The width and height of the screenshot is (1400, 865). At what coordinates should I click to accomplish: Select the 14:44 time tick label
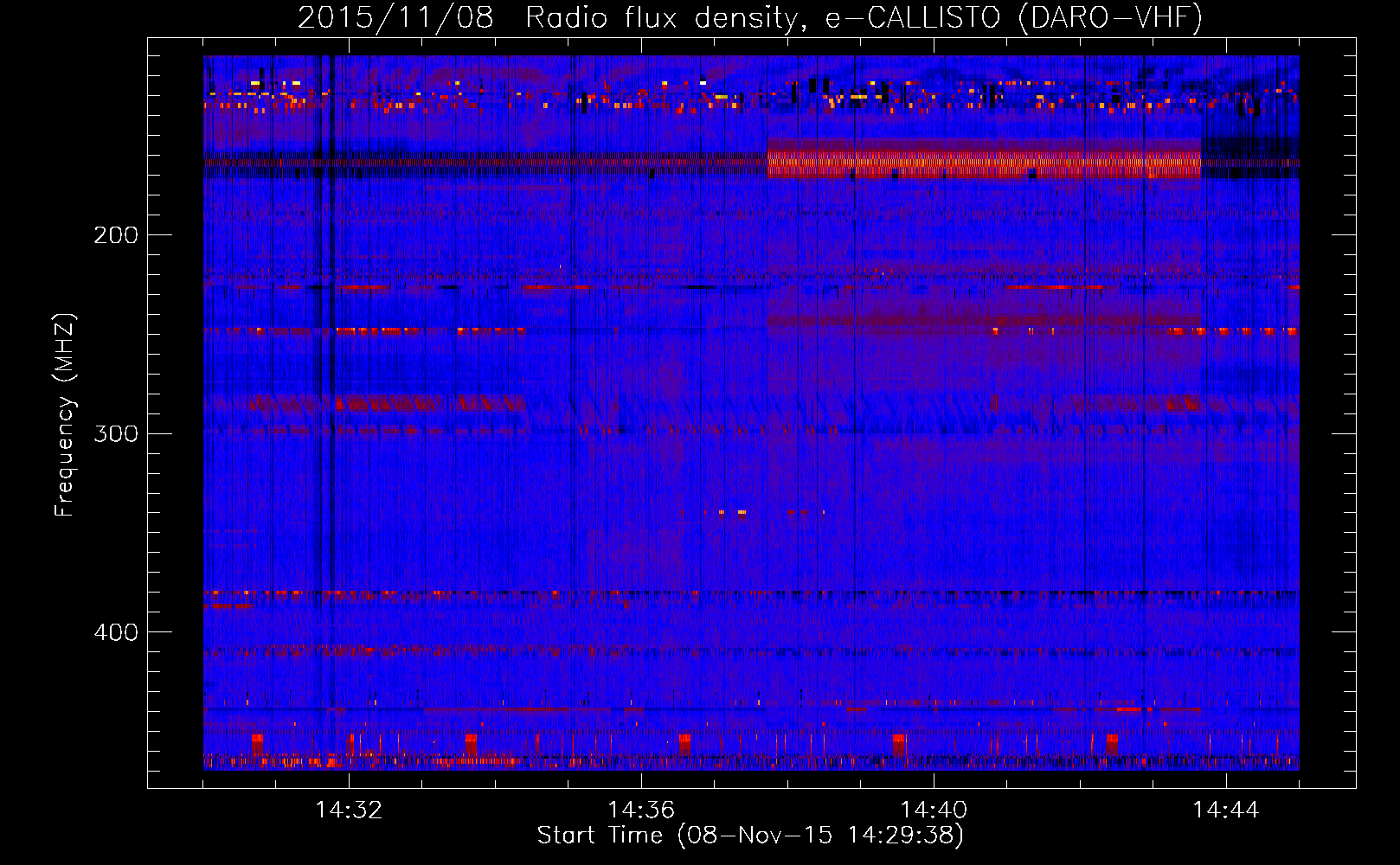pos(1226,811)
